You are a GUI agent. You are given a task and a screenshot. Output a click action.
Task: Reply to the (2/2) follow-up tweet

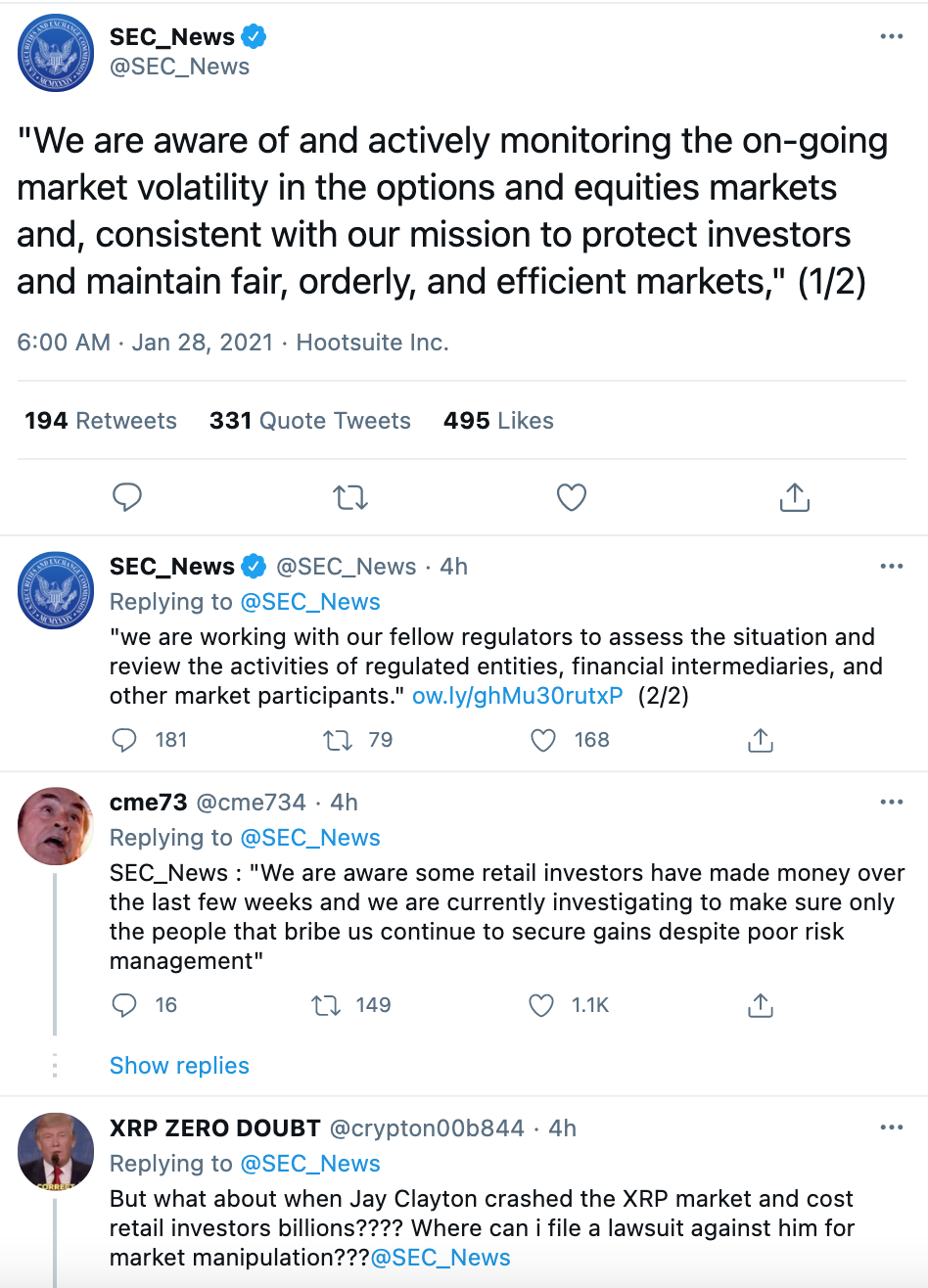[x=124, y=741]
